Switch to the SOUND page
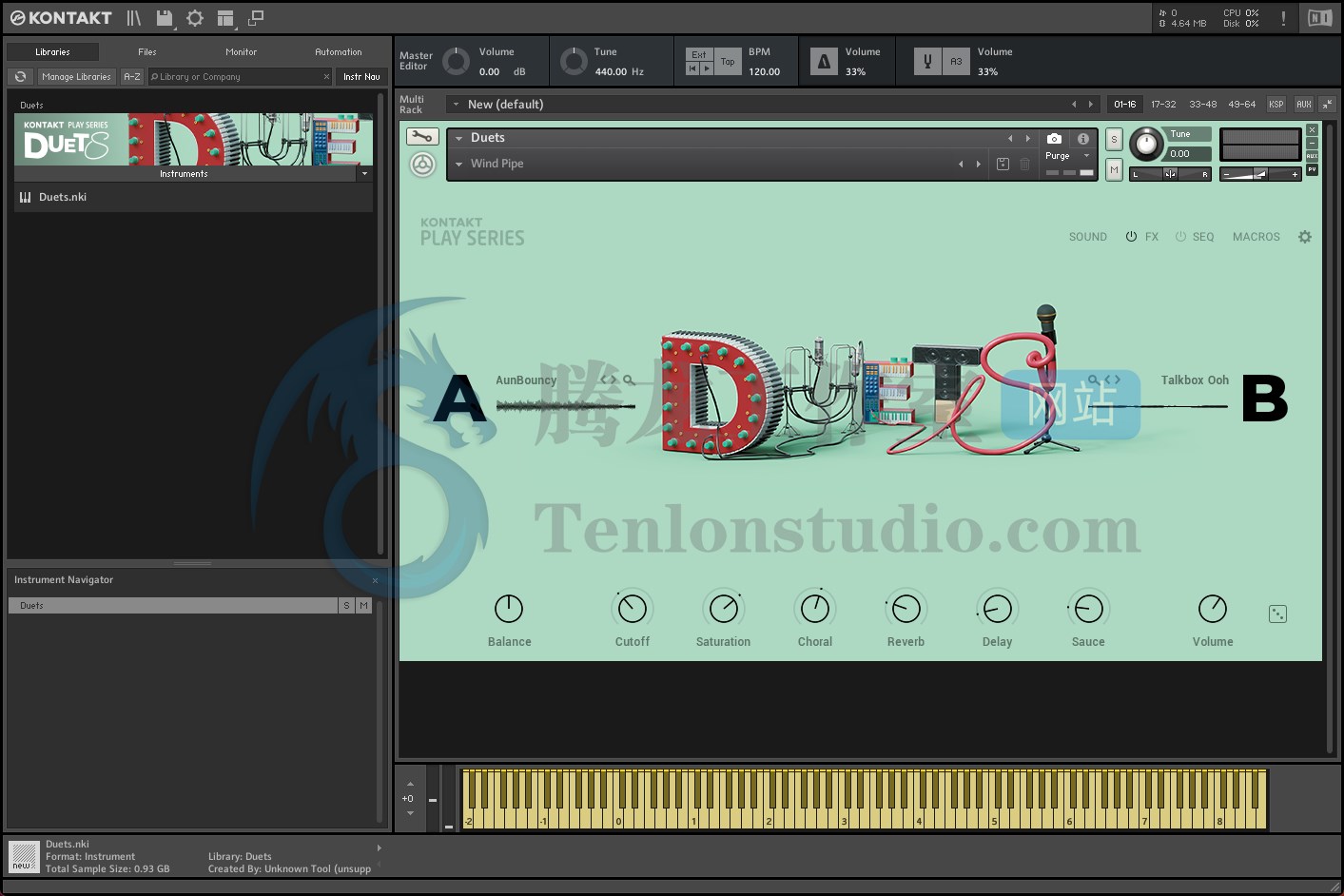This screenshot has width=1344, height=896. [x=1088, y=237]
